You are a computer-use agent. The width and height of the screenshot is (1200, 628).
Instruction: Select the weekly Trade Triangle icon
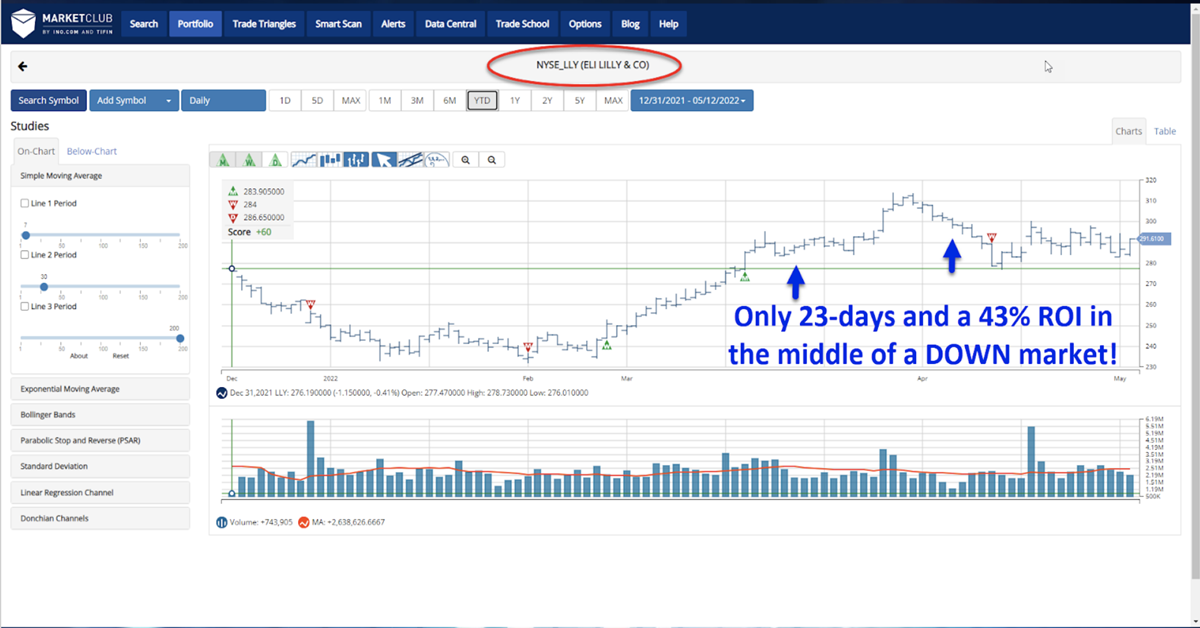click(x=249, y=159)
